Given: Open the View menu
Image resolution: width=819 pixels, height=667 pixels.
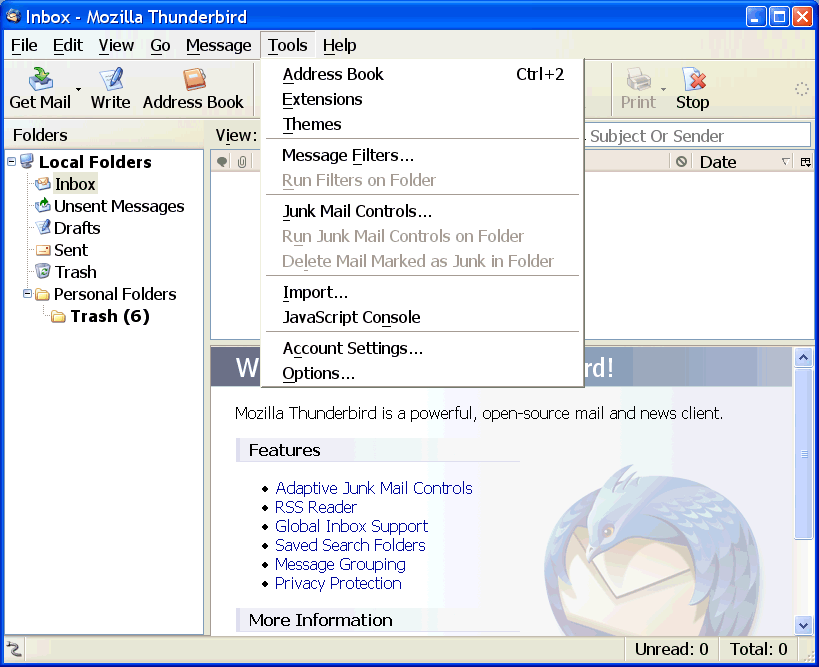Looking at the screenshot, I should tap(116, 45).
